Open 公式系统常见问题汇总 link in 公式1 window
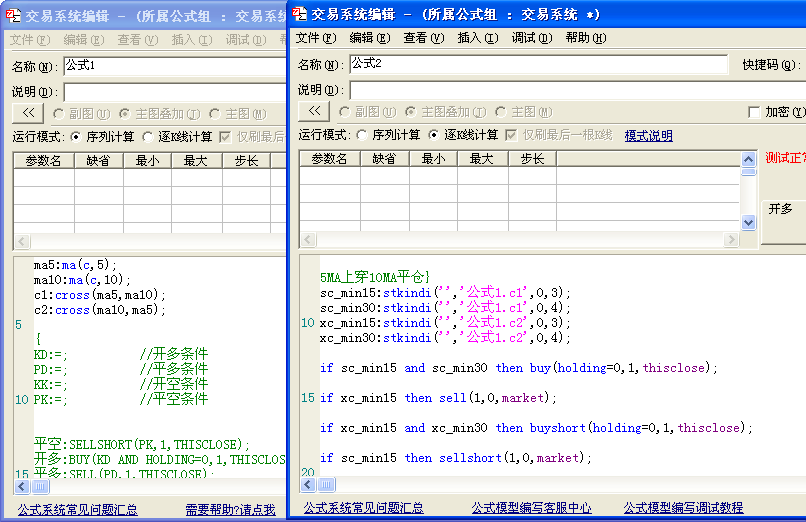The width and height of the screenshot is (806, 522). point(78,510)
